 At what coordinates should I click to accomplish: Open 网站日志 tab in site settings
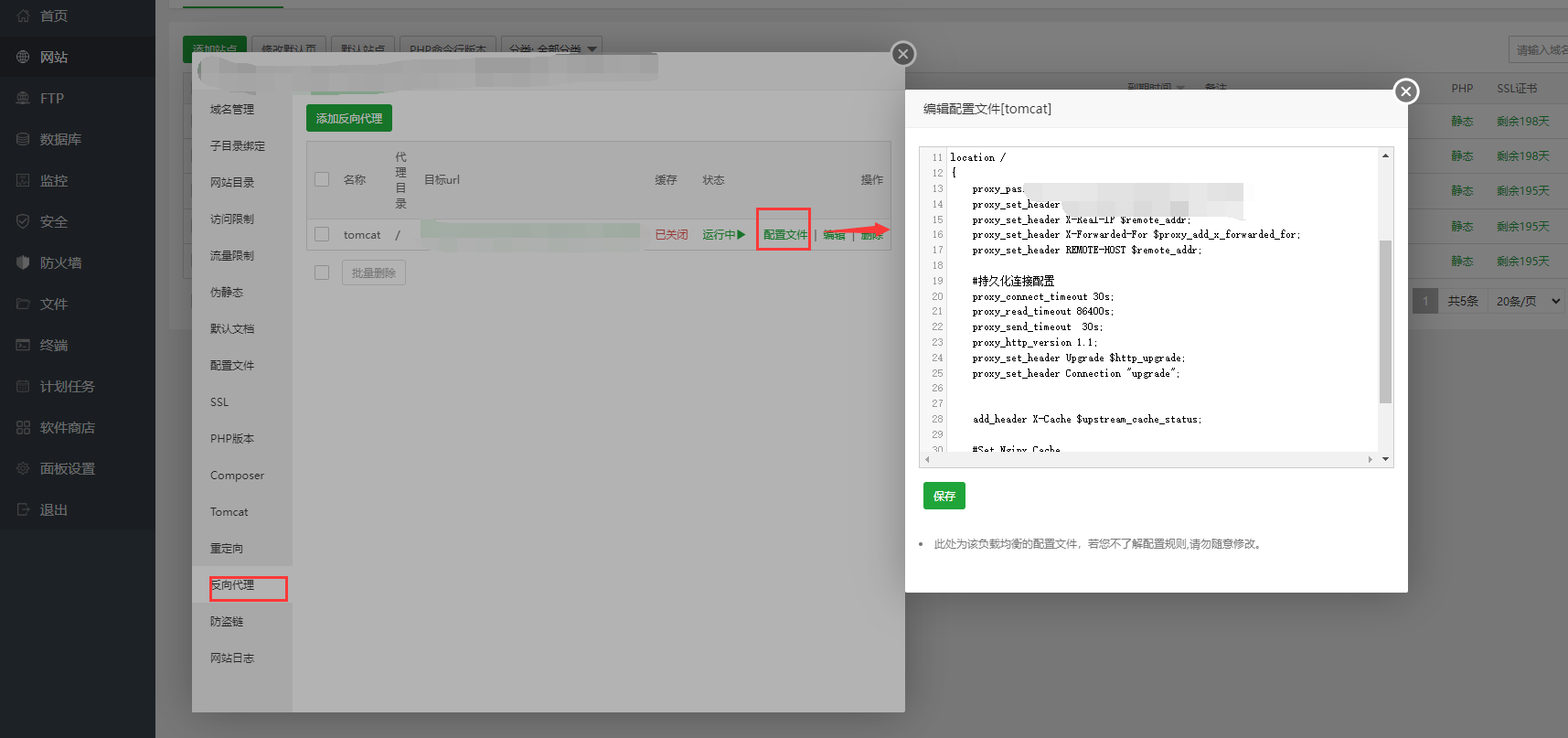coord(232,658)
